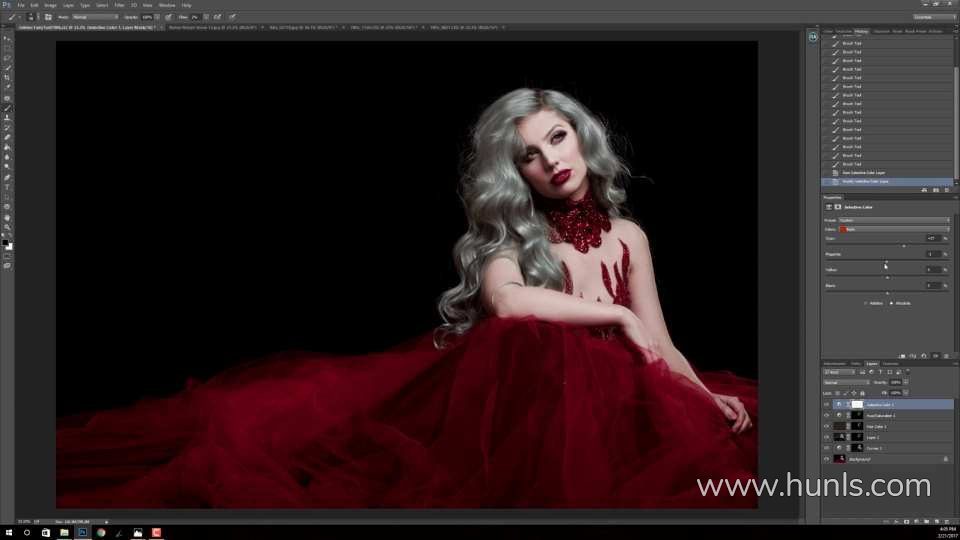Select the Absolute radio button
960x540 pixels.
[891, 303]
